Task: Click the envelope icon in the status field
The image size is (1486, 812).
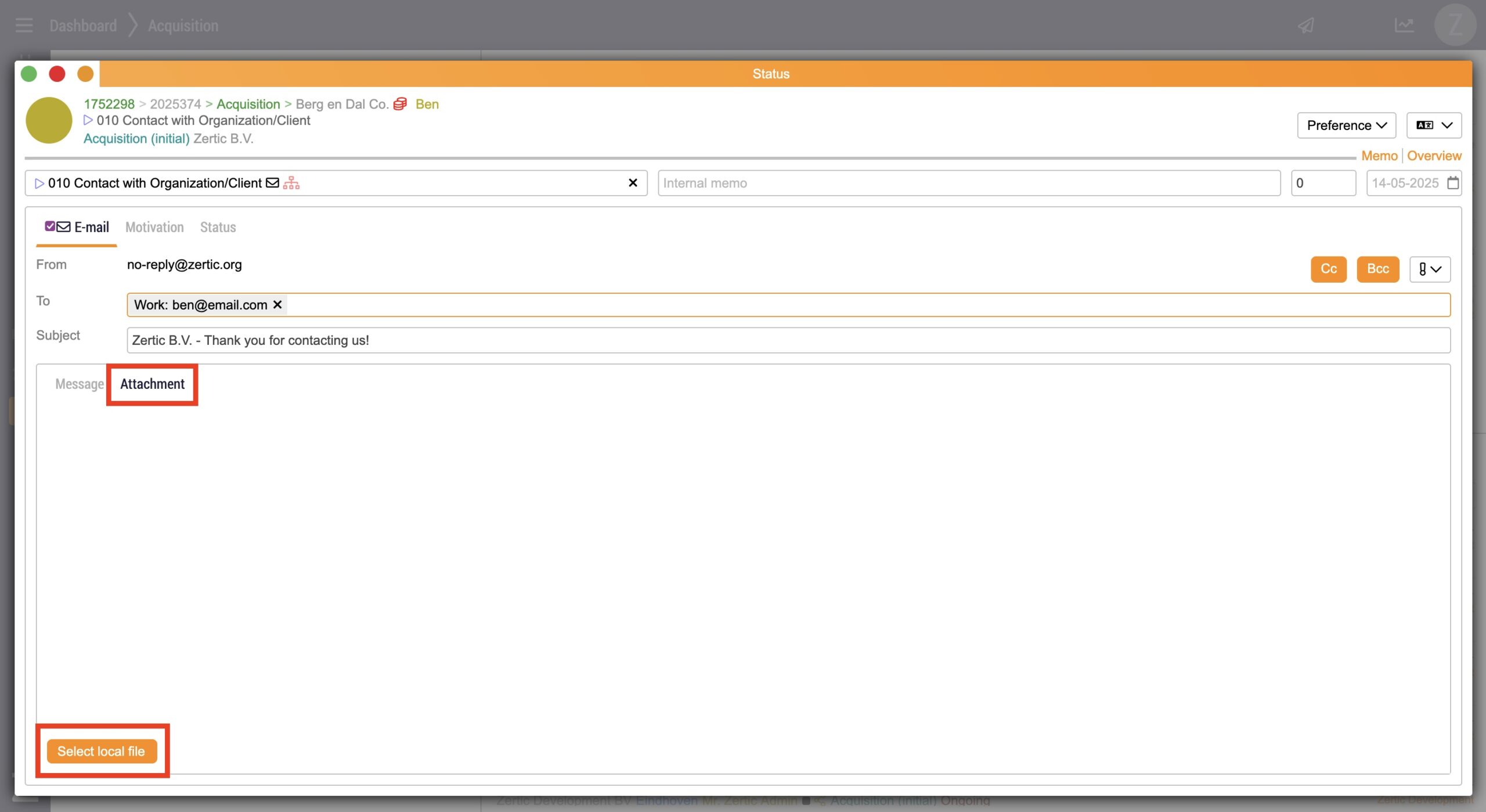Action: coord(272,183)
